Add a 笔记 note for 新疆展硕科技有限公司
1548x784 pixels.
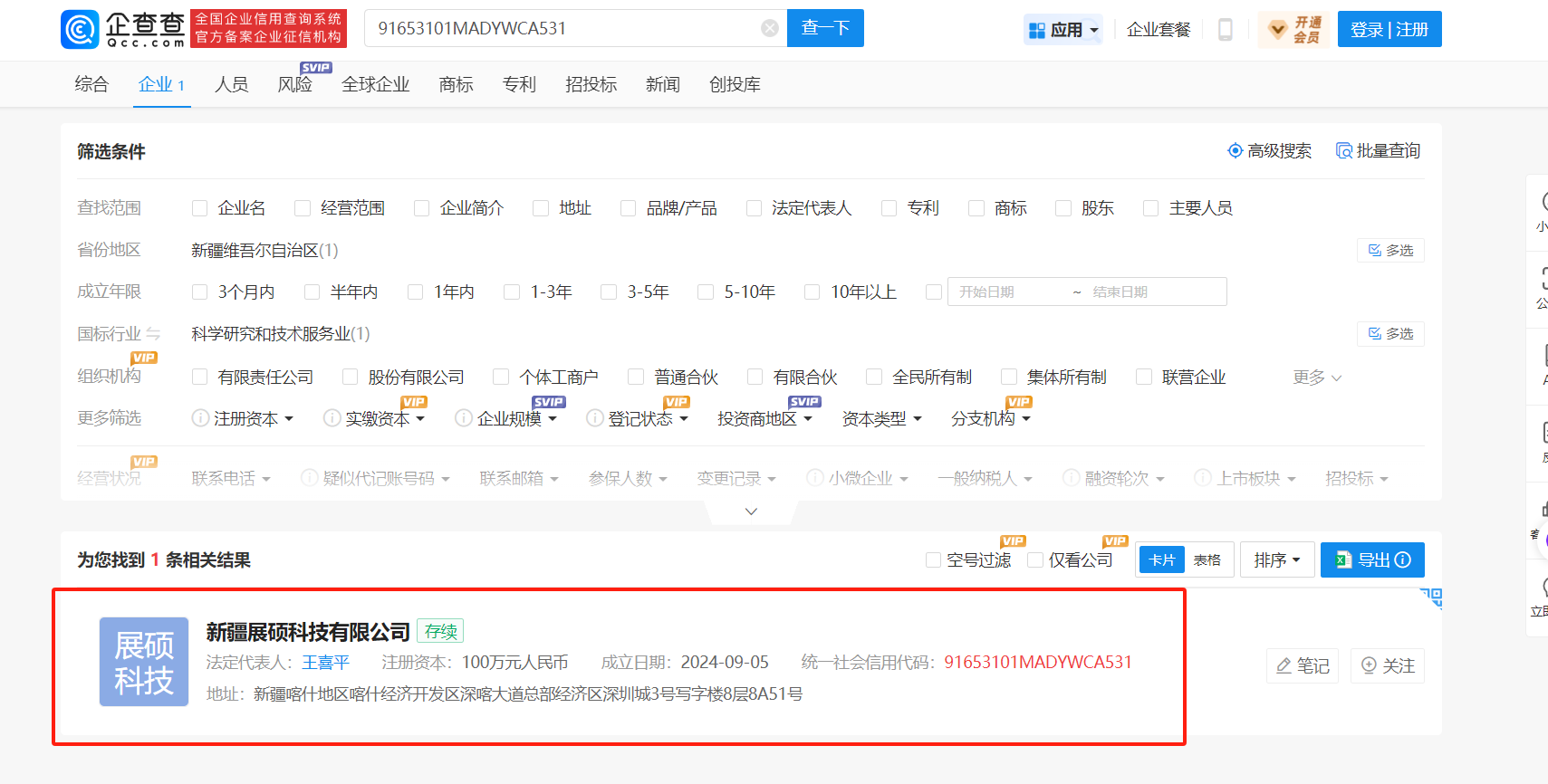tap(1303, 666)
